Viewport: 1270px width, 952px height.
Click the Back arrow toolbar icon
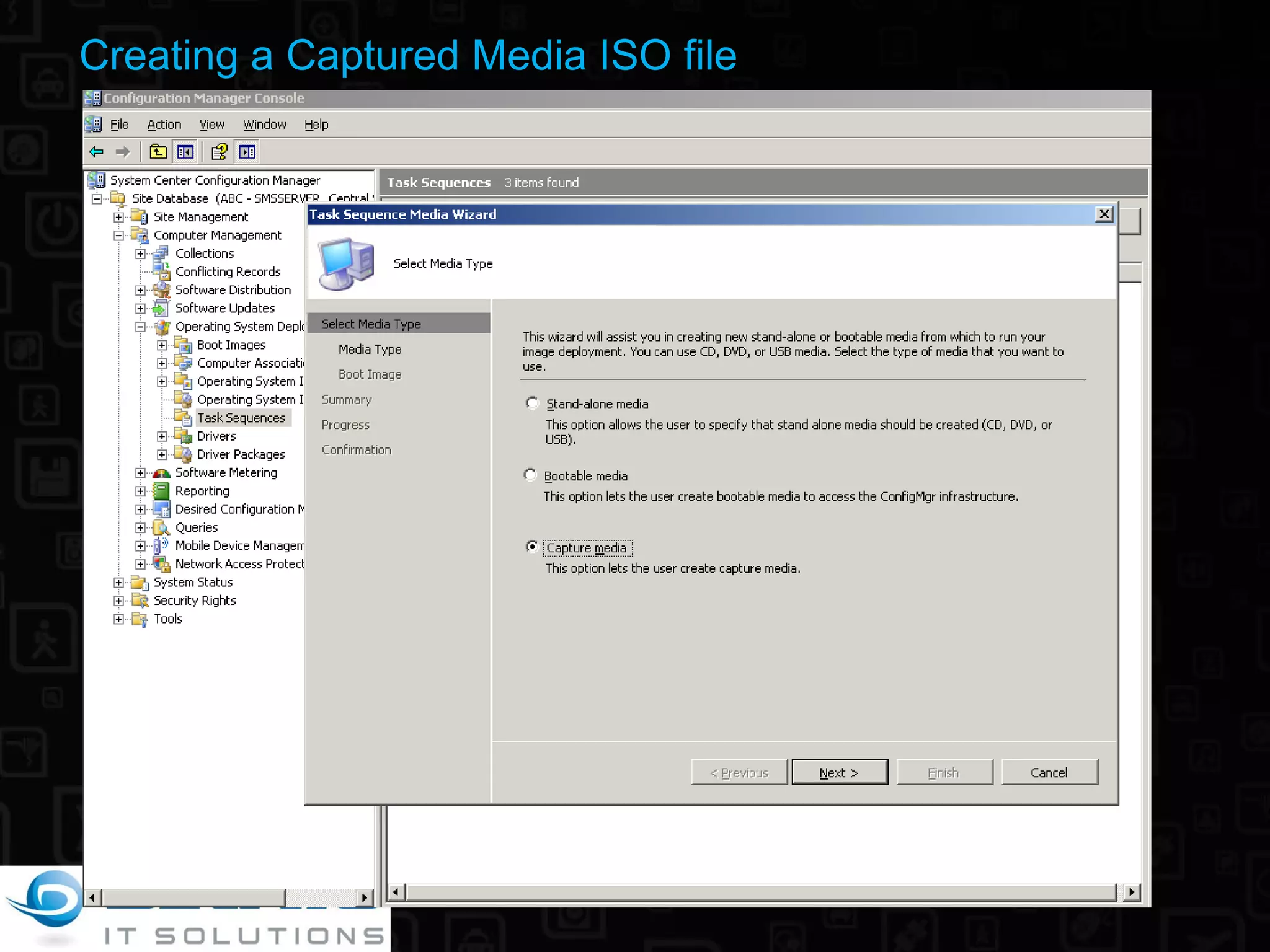(96, 152)
